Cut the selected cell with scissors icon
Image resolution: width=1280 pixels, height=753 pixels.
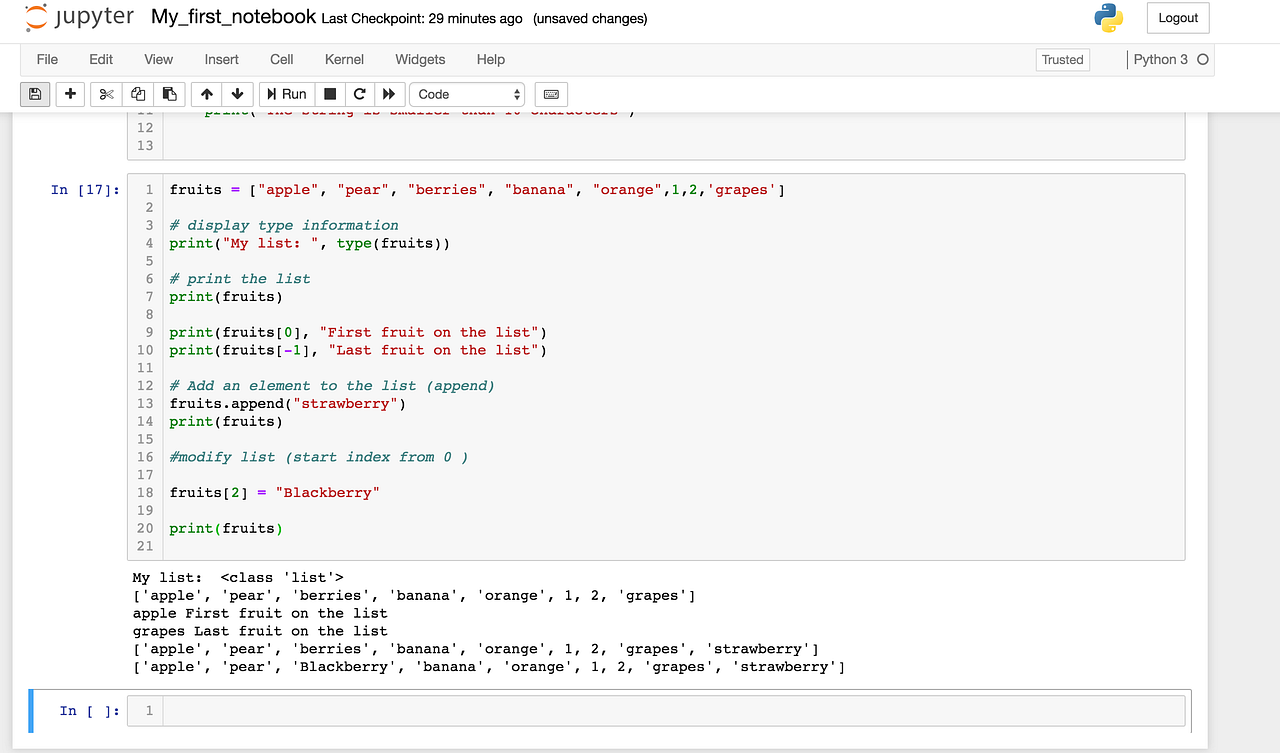tap(105, 93)
